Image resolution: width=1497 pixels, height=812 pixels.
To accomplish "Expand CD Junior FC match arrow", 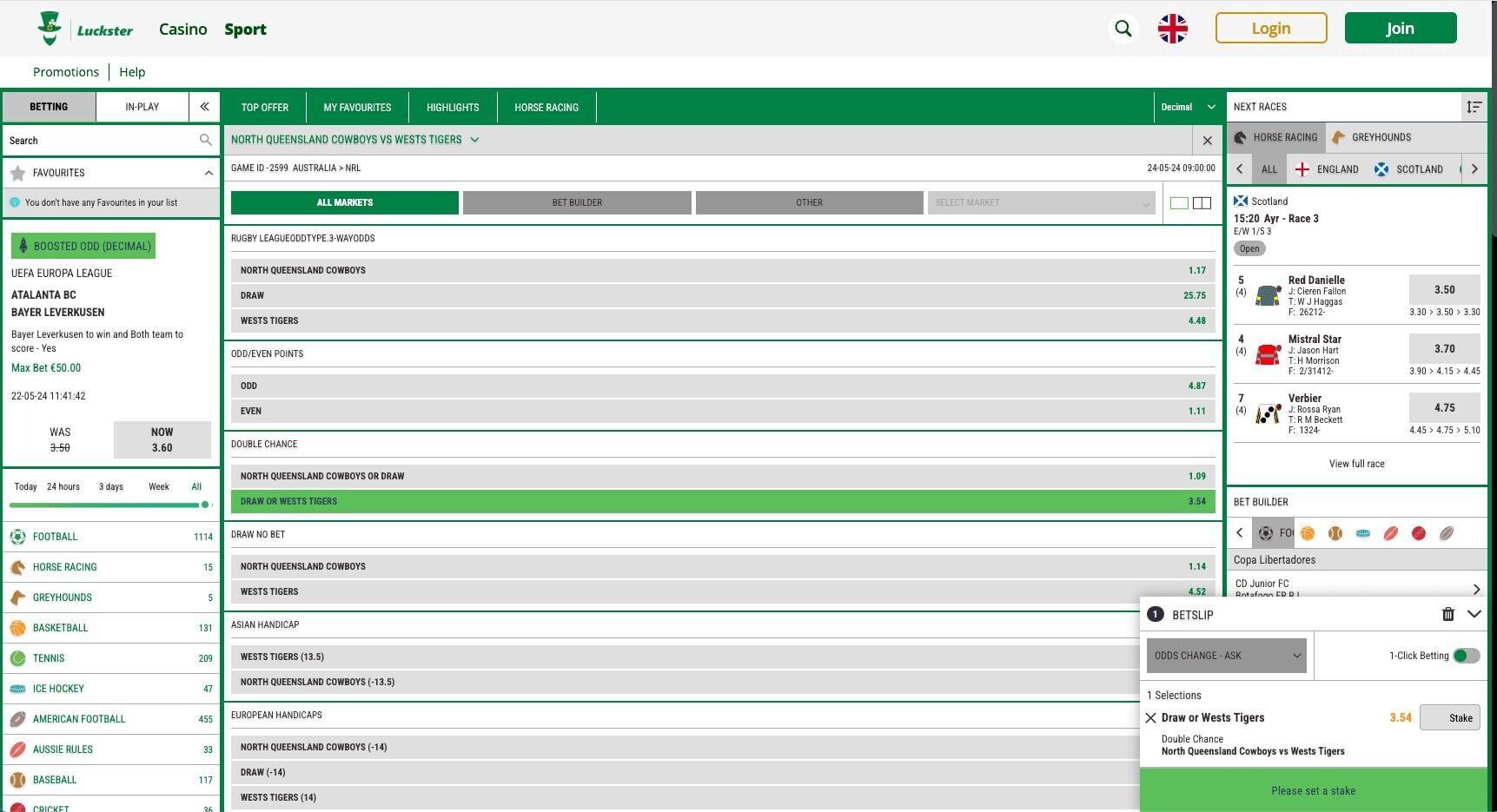I will (x=1476, y=590).
